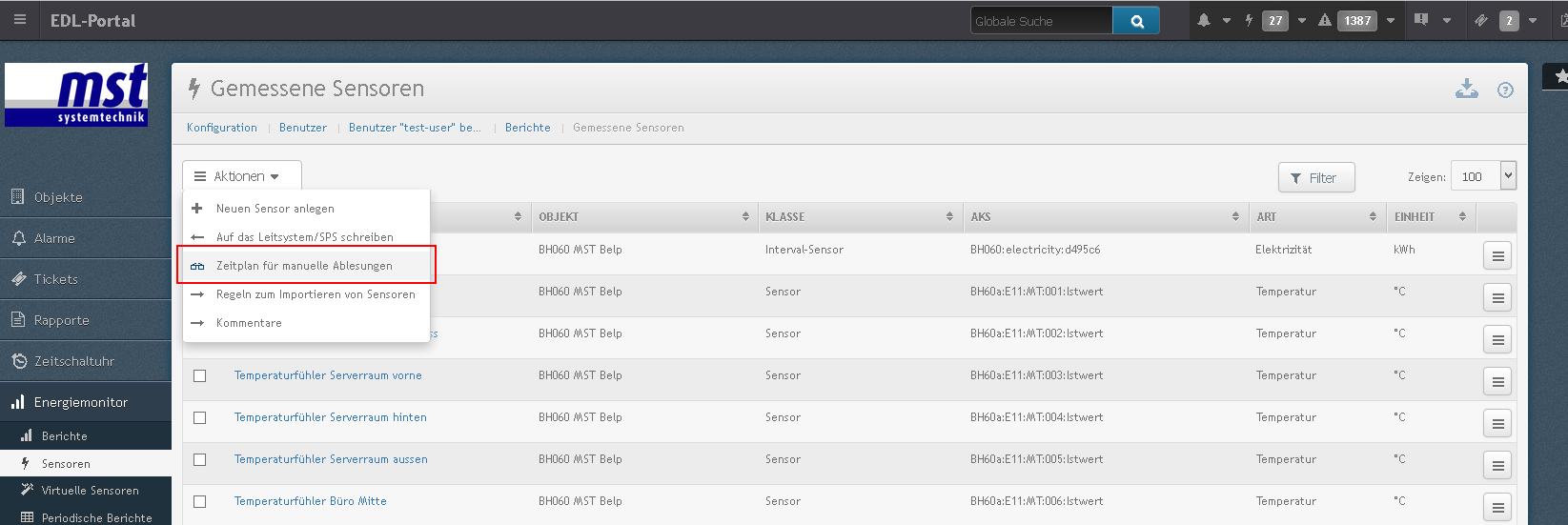The height and width of the screenshot is (525, 1568).
Task: Go to Konfiguration breadcrumb
Action: [222, 128]
